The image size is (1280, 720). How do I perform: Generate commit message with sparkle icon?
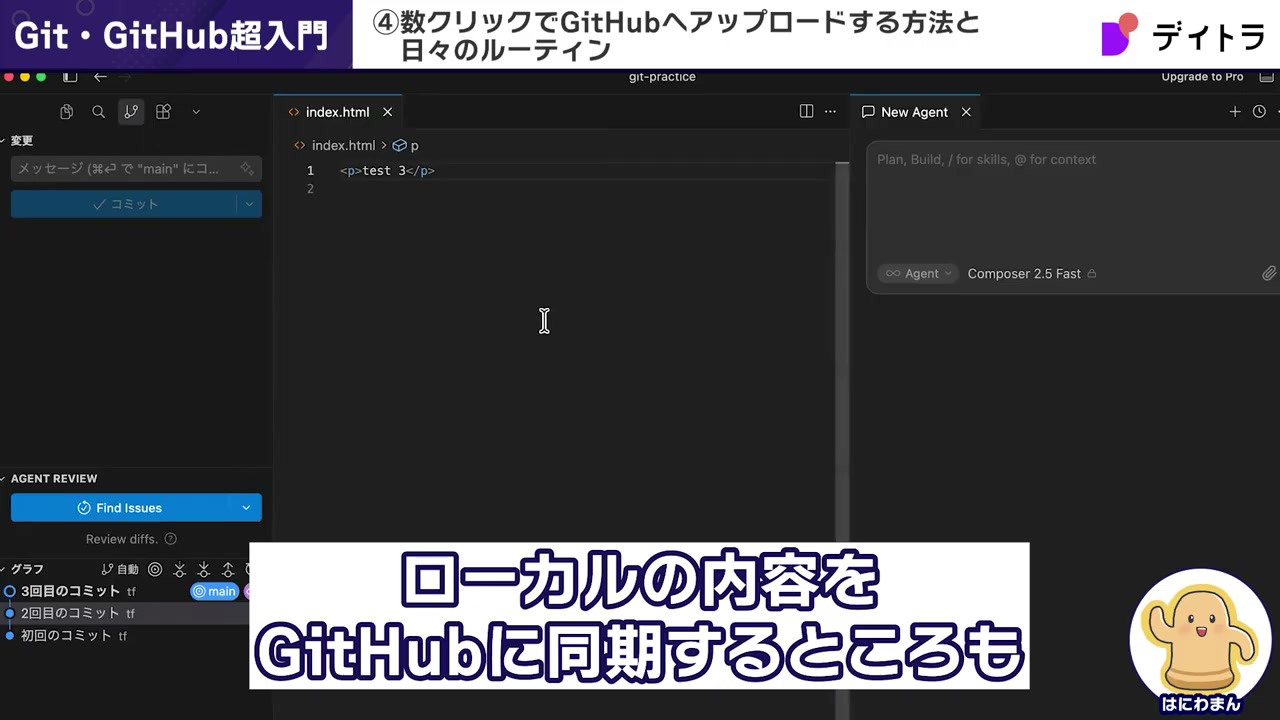247,169
